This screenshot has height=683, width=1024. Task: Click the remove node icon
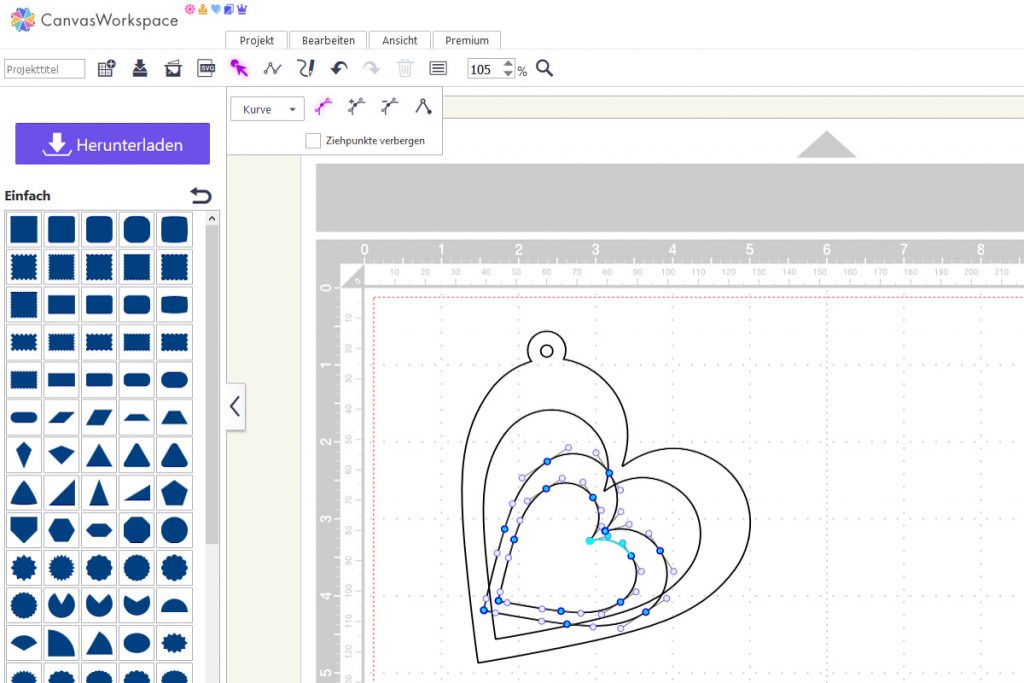[x=390, y=107]
